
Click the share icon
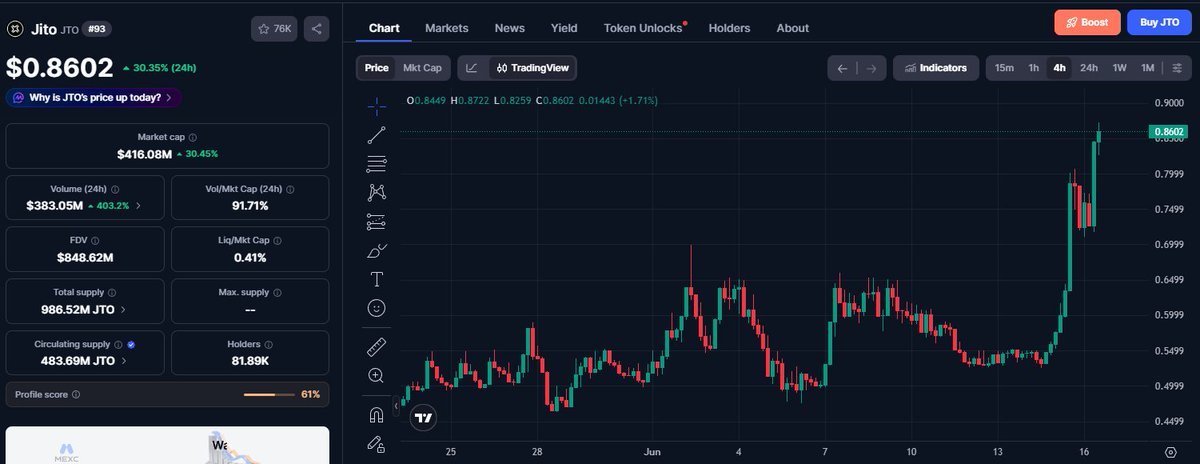point(316,29)
